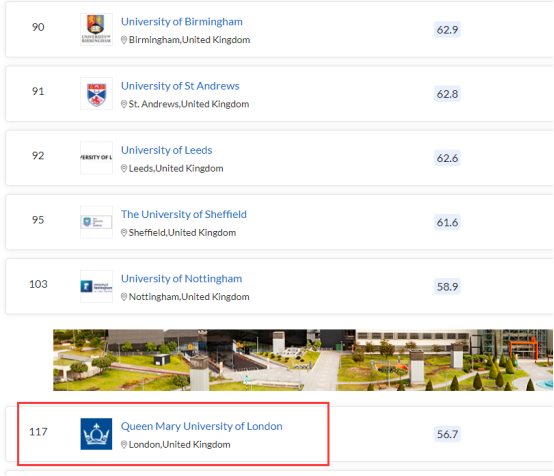Screen dimensions: 554x476
Task: Click location pin beside London, United Kingdom
Action: click(x=124, y=445)
